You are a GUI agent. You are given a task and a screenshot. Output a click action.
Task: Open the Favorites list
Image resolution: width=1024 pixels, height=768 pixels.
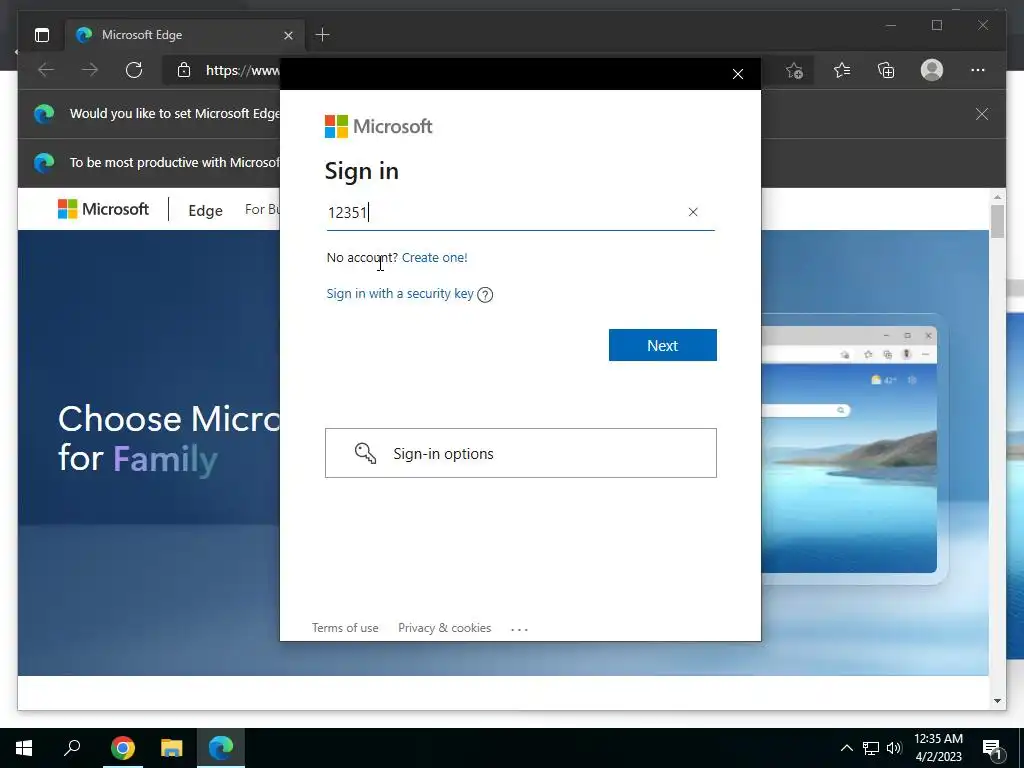tap(842, 70)
